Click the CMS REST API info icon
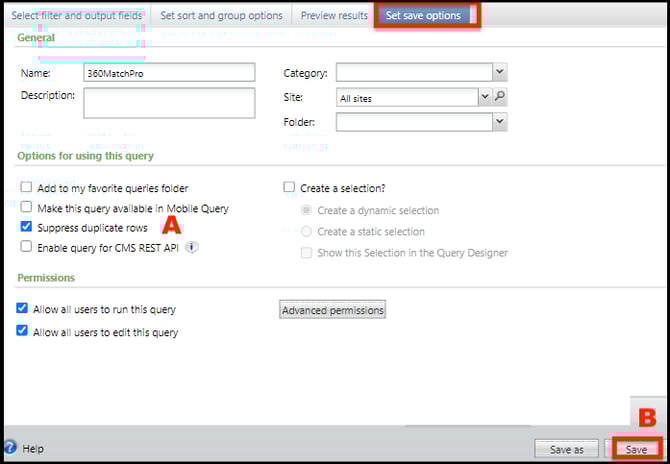The height and width of the screenshot is (464, 670). point(192,247)
